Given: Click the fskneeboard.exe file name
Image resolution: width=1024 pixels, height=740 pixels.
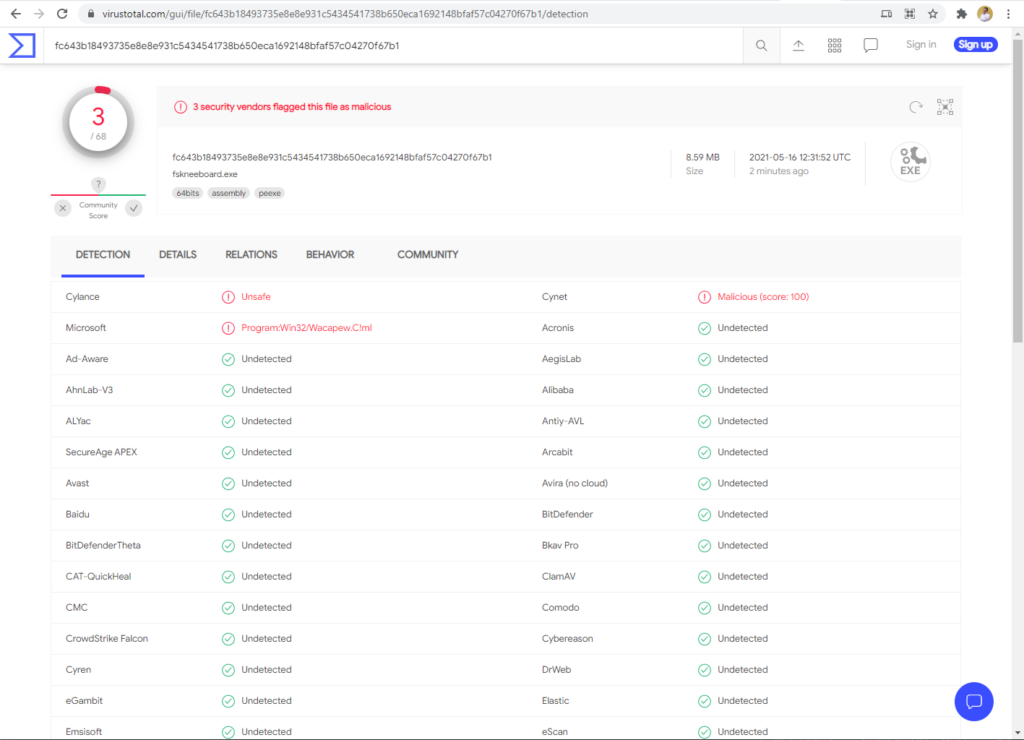Looking at the screenshot, I should click(205, 174).
